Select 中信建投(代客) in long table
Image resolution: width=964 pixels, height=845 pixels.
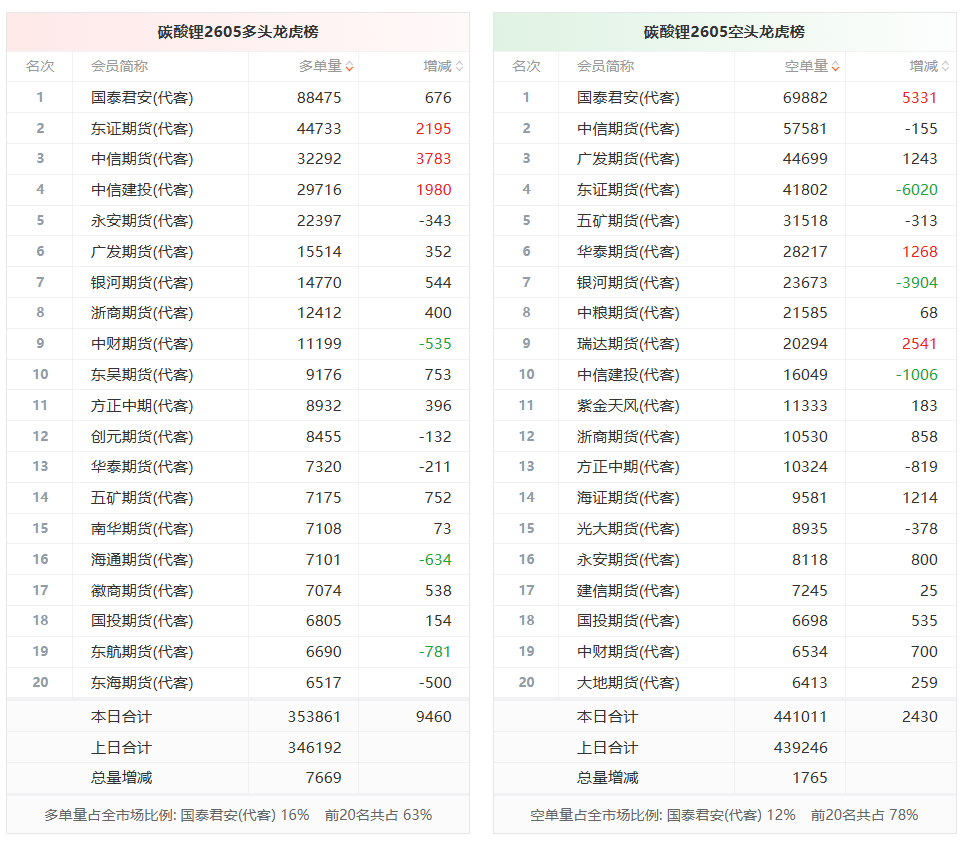pos(142,190)
